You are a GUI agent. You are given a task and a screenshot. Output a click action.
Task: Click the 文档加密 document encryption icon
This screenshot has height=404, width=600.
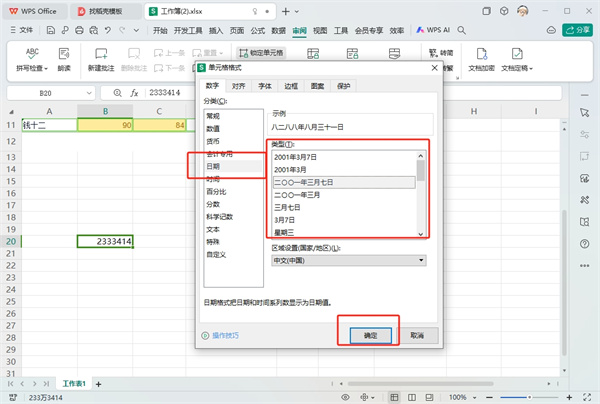point(483,53)
